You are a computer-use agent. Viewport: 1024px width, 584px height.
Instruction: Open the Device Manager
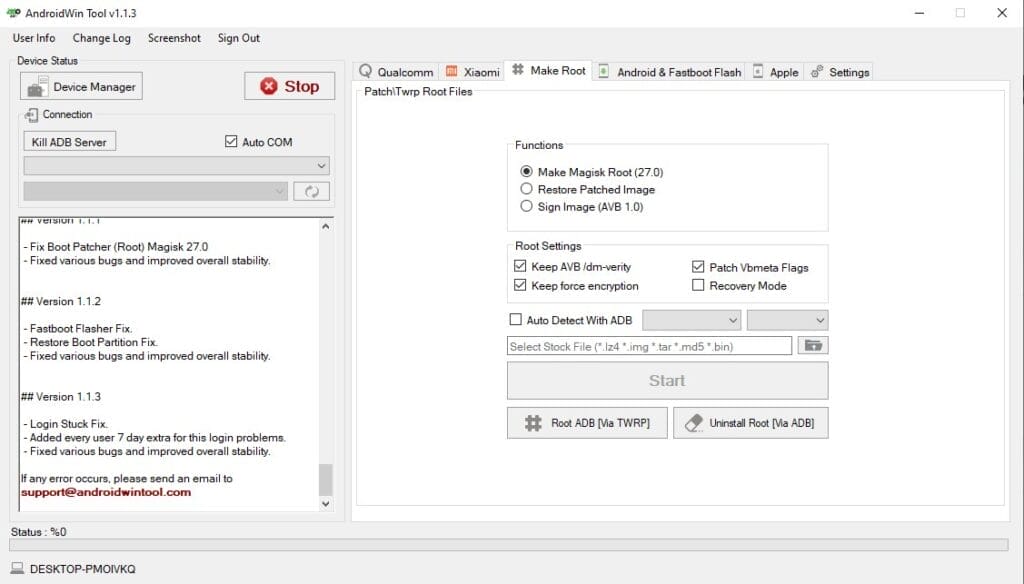[80, 85]
